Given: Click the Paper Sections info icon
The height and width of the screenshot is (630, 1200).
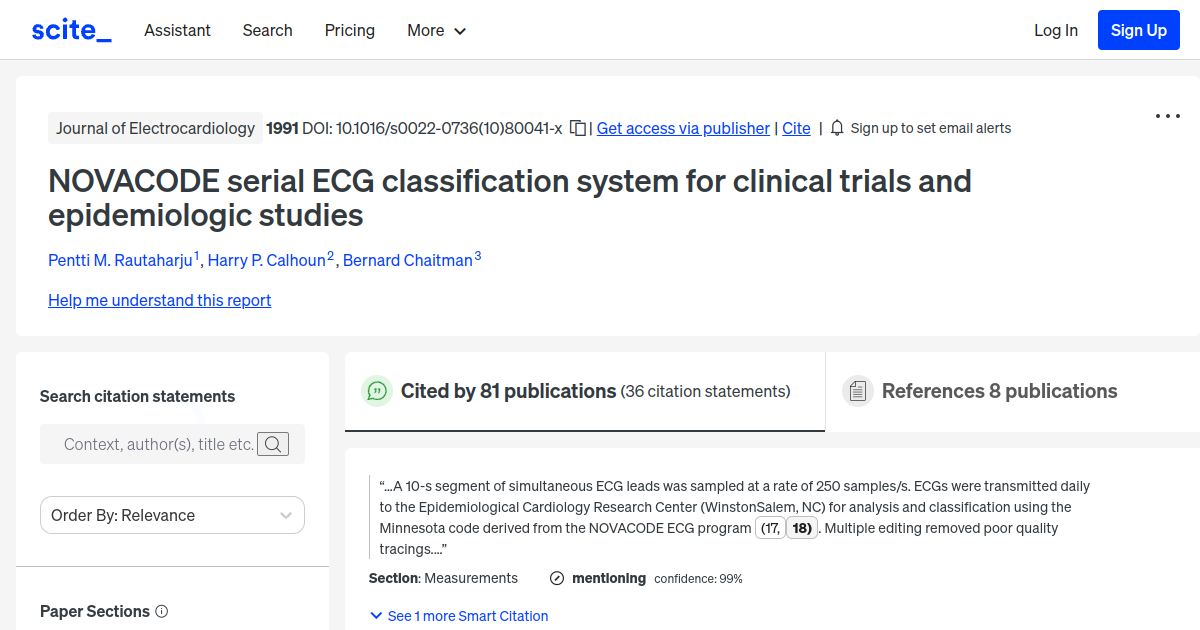Looking at the screenshot, I should click(162, 611).
